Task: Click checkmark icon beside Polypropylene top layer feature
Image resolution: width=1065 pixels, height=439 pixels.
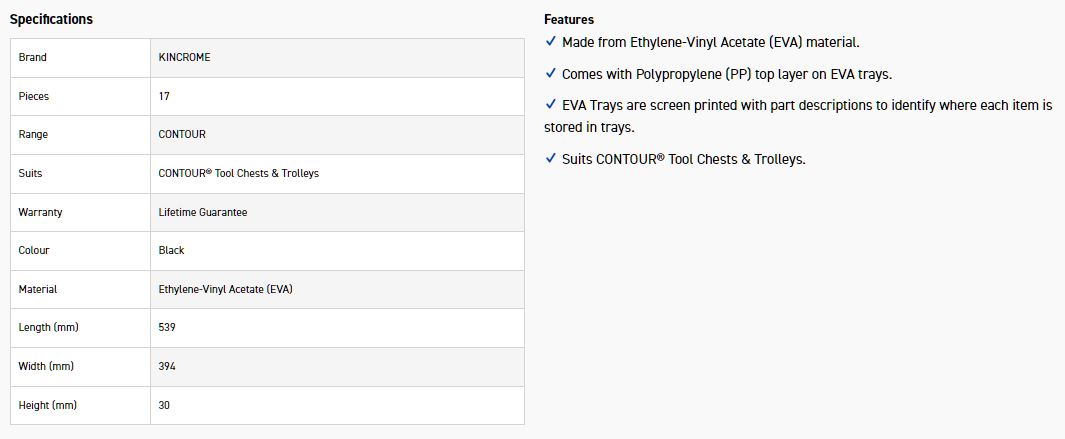Action: click(x=550, y=73)
